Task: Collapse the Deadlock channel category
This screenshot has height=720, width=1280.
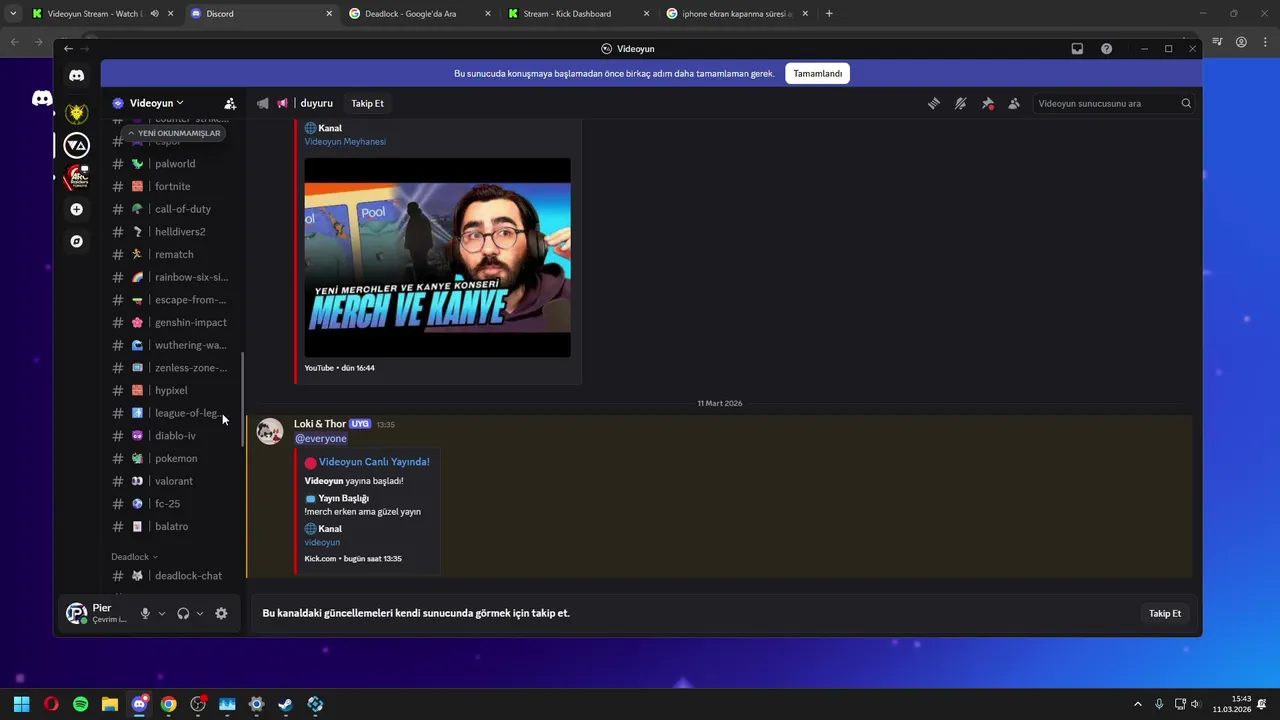Action: (x=134, y=557)
